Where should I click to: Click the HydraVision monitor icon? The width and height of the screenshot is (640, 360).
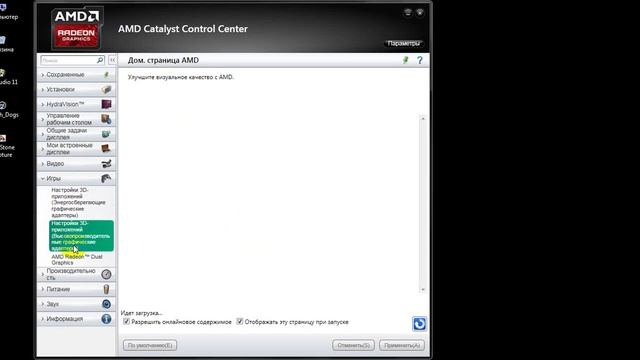coord(106,104)
